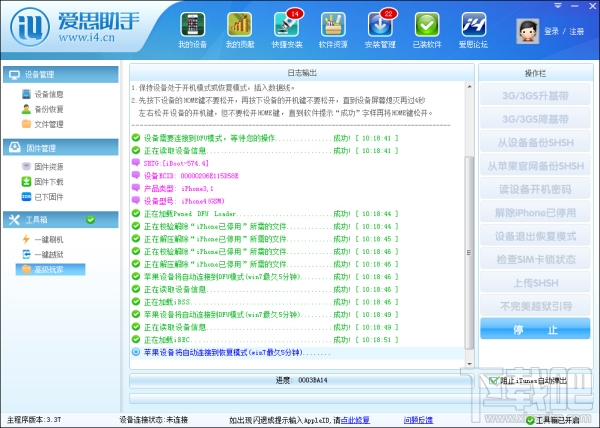The height and width of the screenshot is (428, 600).
Task: Open 文件管理 in the sidebar
Action: (x=42, y=124)
